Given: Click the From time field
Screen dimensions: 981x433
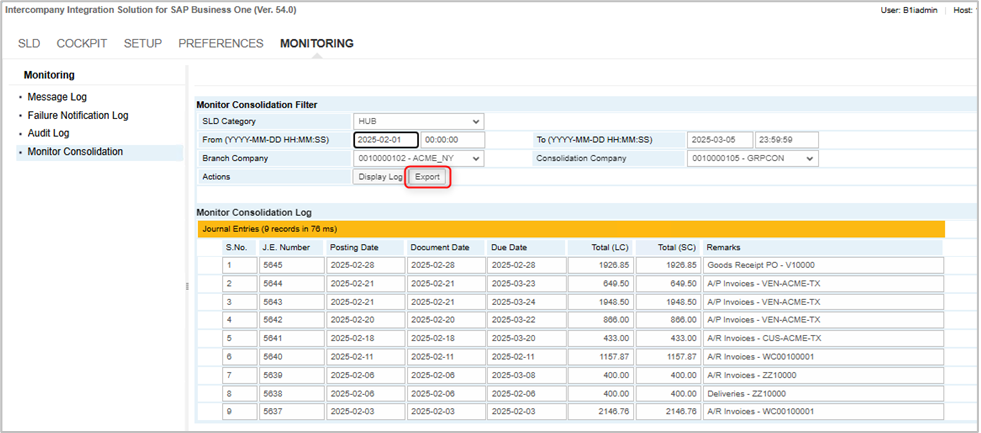Looking at the screenshot, I should [452, 140].
